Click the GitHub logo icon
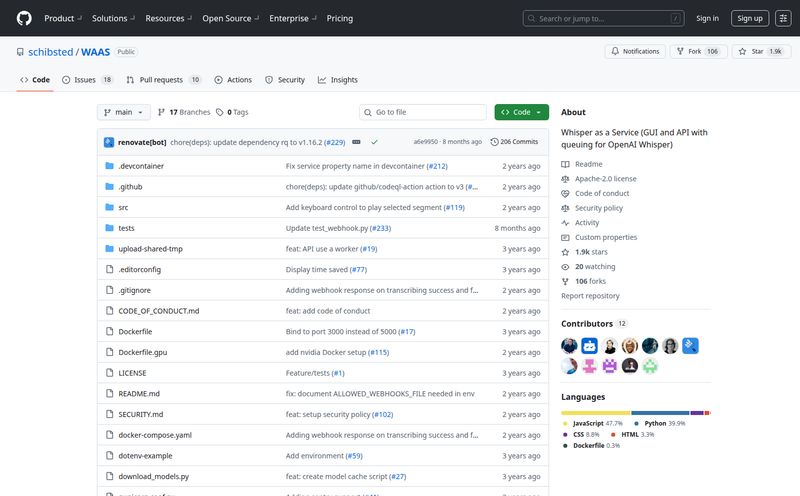The image size is (800, 496). [24, 18]
